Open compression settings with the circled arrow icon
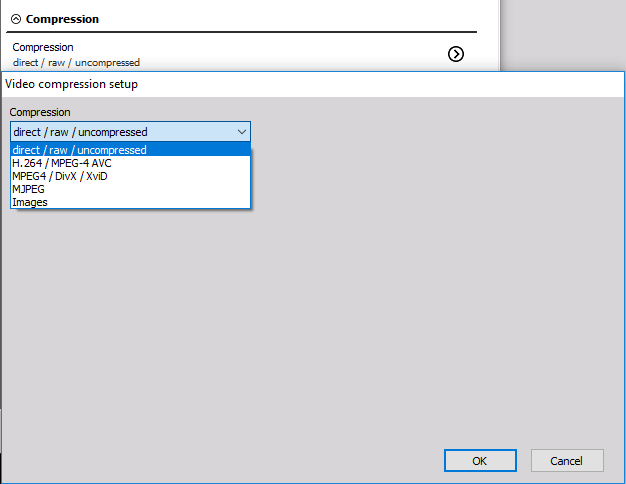This screenshot has height=484, width=626. (x=456, y=54)
